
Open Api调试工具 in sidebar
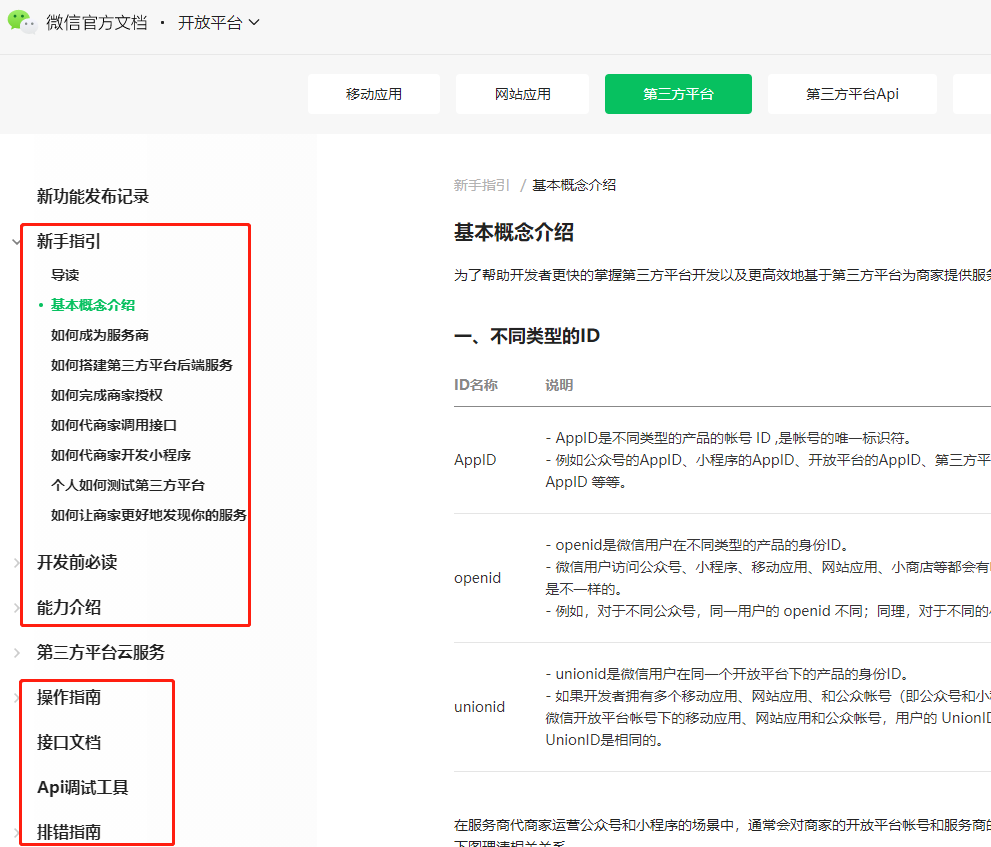click(83, 788)
